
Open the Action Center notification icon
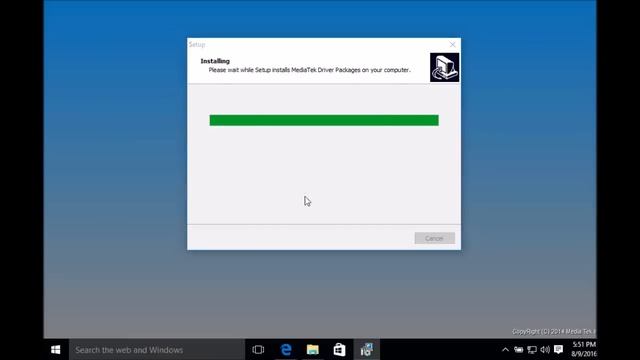coord(558,349)
